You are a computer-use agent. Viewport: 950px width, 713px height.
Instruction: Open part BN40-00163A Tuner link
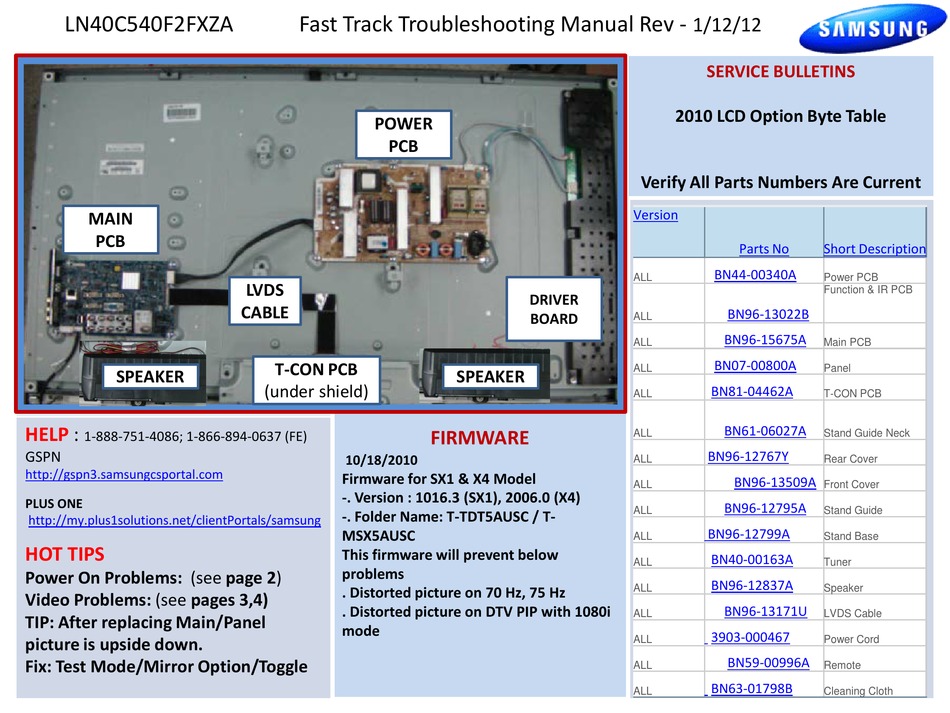[x=751, y=560]
